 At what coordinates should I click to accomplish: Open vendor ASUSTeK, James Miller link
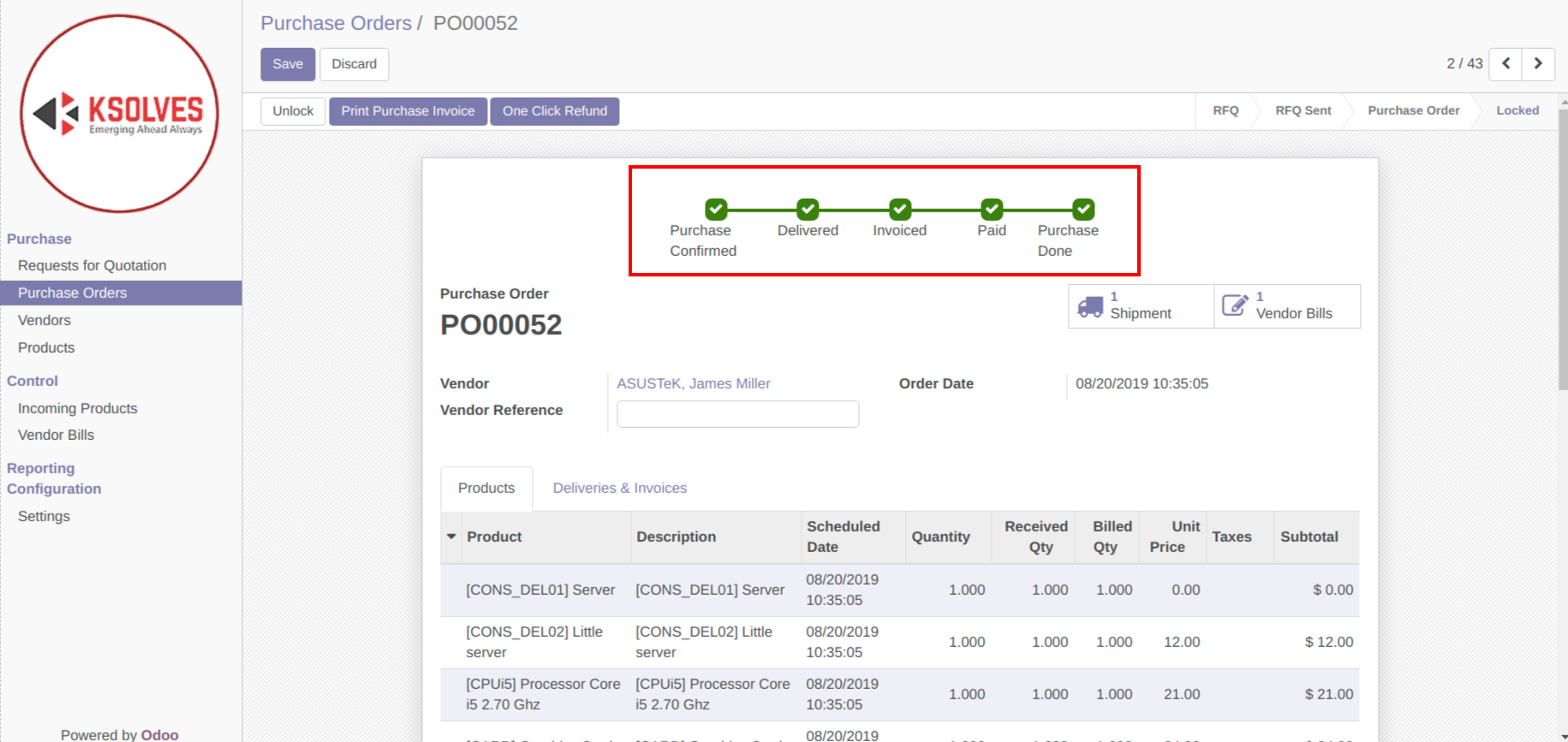[x=693, y=383]
